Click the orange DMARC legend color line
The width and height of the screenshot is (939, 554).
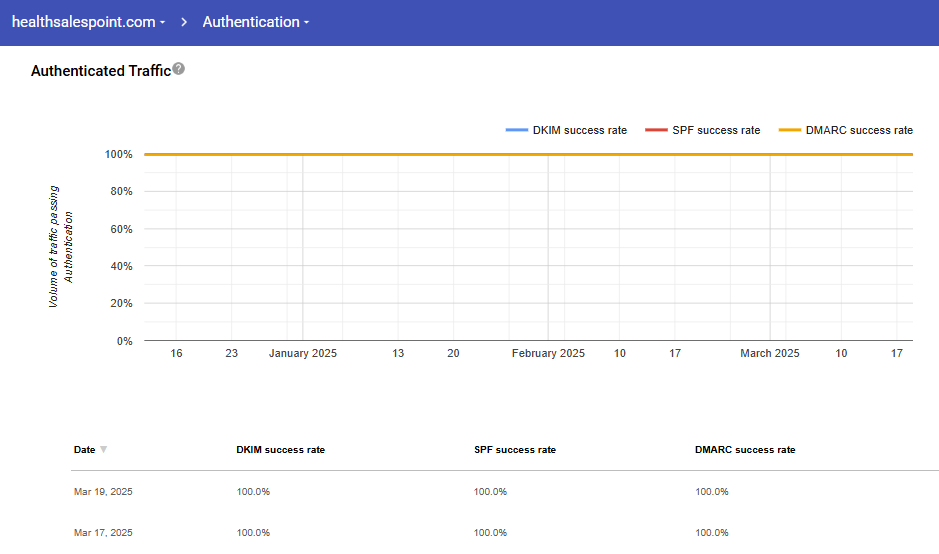(x=790, y=130)
